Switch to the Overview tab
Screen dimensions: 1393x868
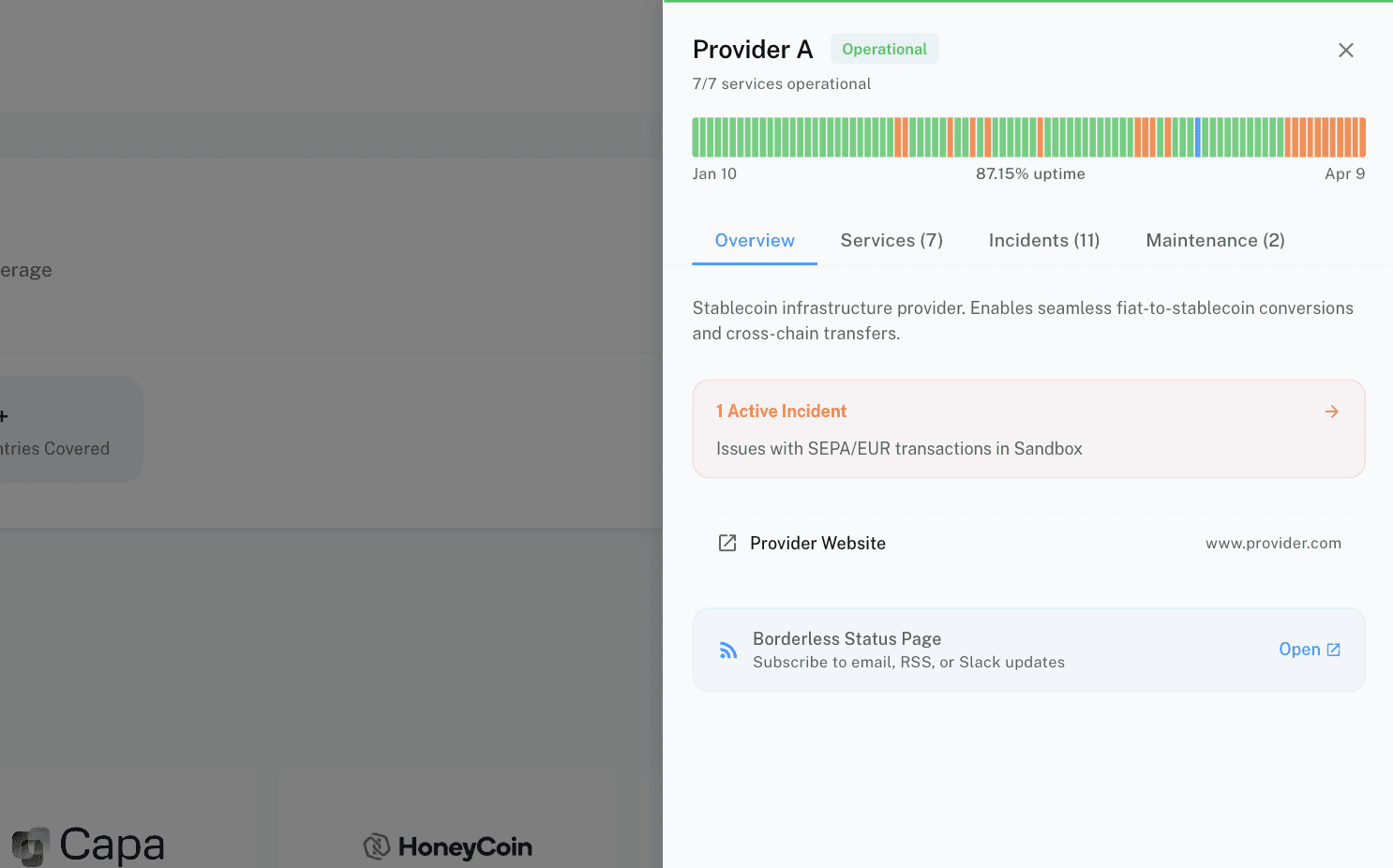click(x=755, y=241)
